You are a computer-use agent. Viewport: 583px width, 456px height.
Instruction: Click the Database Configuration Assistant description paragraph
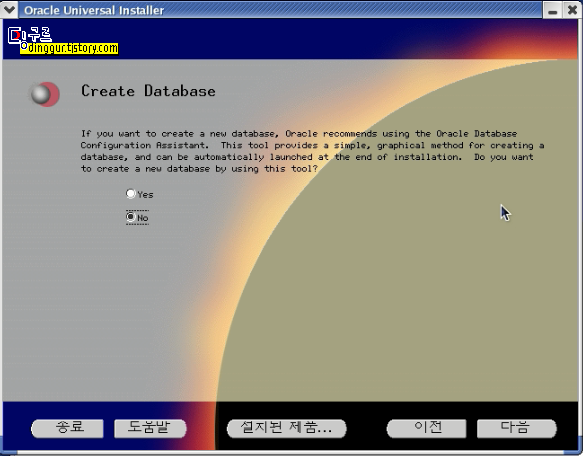tap(312, 151)
